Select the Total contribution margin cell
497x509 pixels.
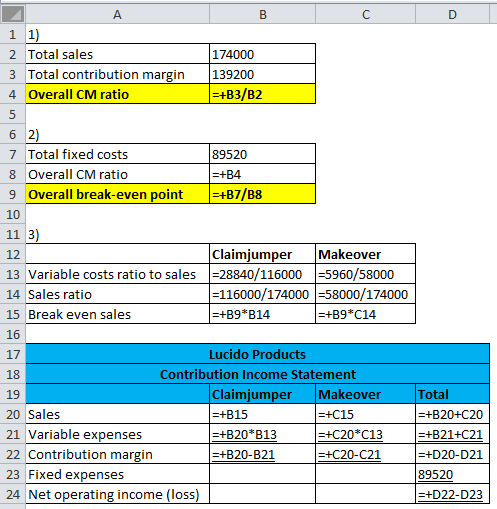coord(118,74)
